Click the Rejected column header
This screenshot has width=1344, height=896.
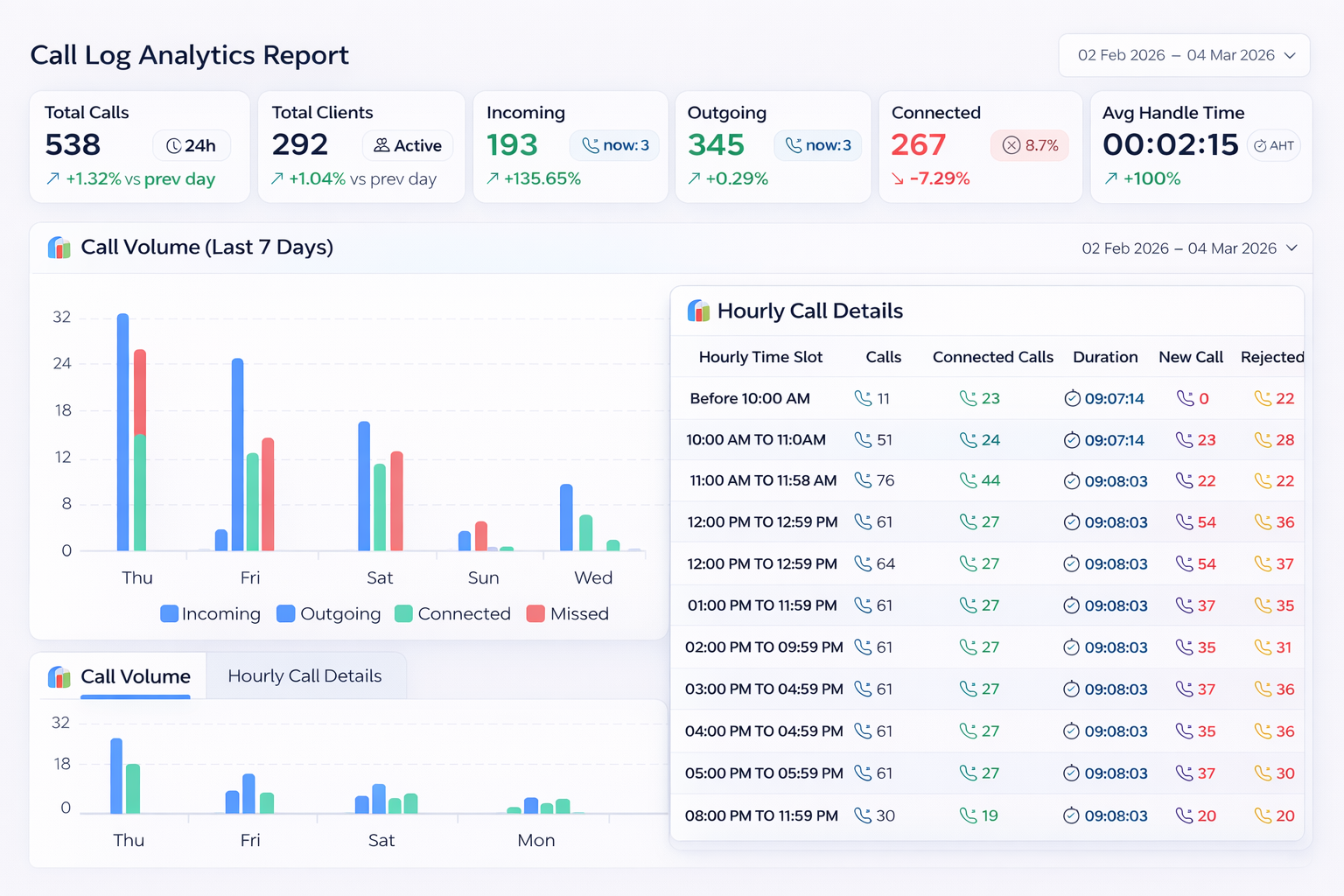[x=1271, y=357]
